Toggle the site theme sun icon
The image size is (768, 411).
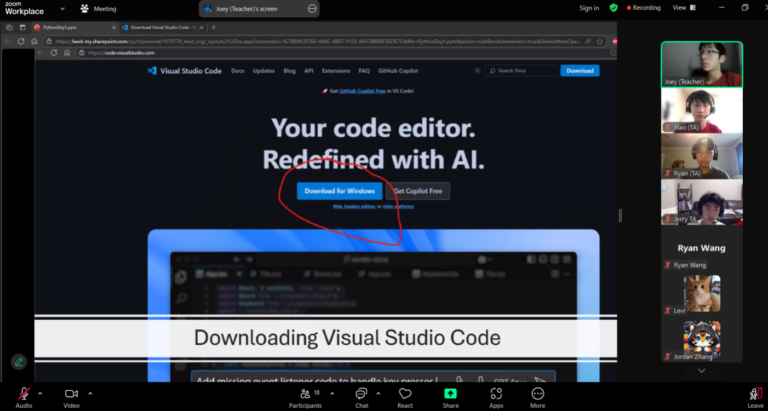[x=477, y=71]
